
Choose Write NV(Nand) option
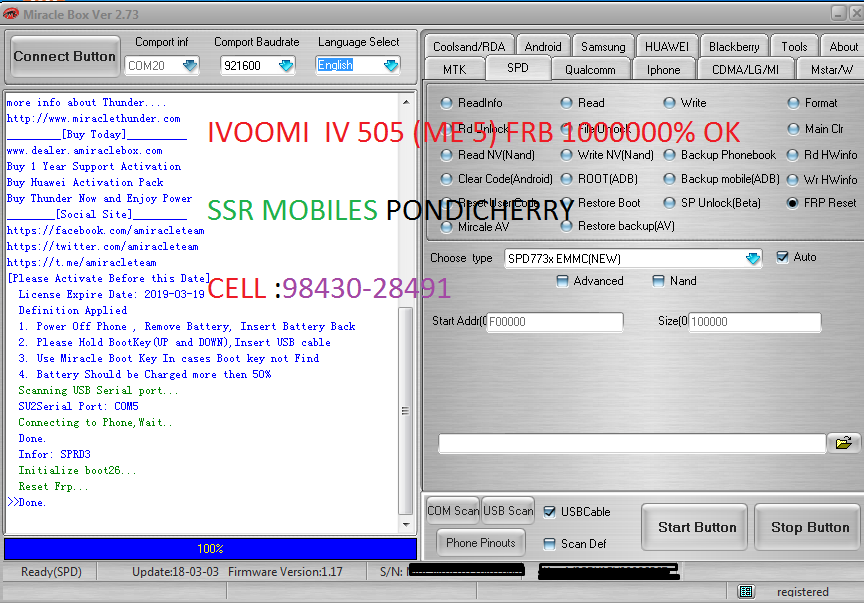tap(566, 155)
